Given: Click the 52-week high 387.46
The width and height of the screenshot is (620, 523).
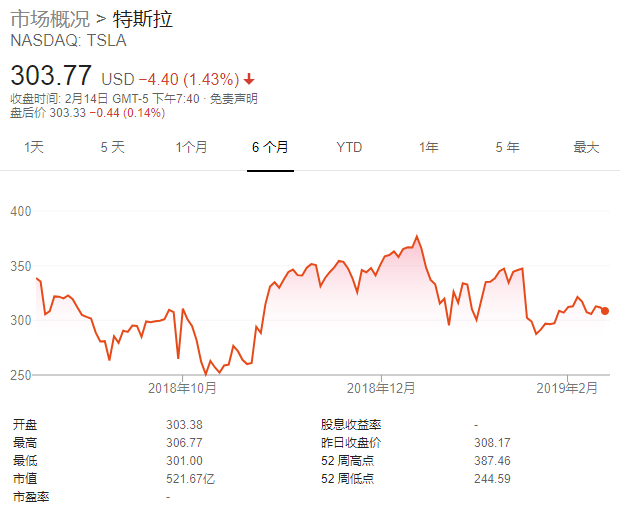Looking at the screenshot, I should (492, 461).
